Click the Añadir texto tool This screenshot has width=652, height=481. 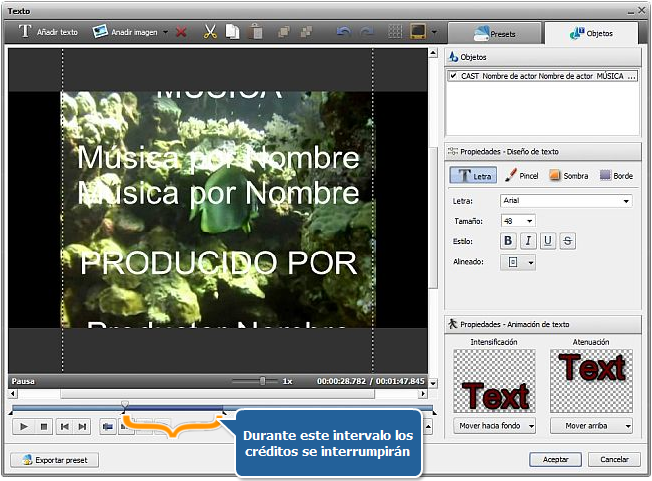click(x=48, y=32)
